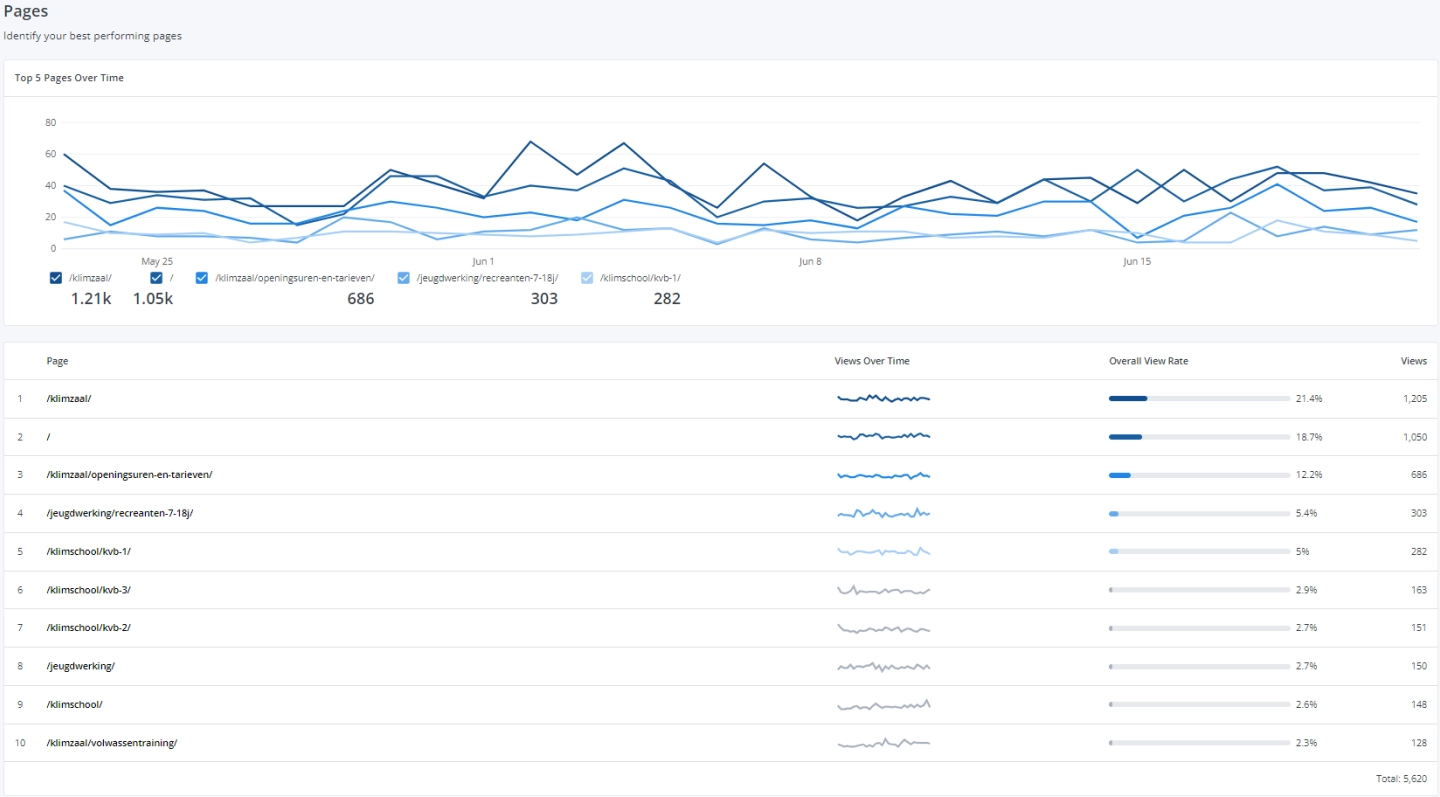Screen dimensions: 1440x797
Task: Toggle the /klimschool/kvb-1/ legend checkbox
Action: [x=587, y=278]
